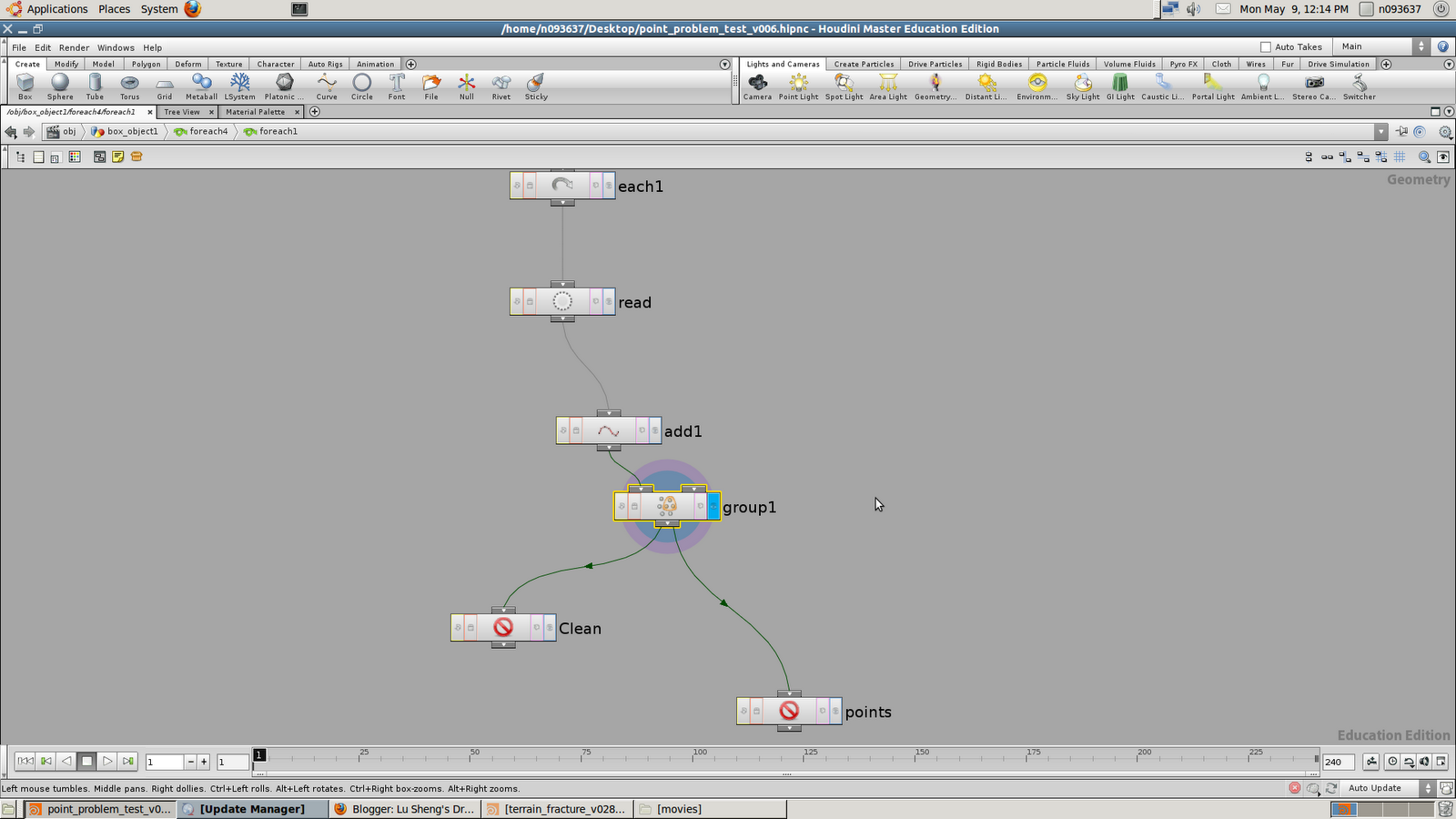Screen dimensions: 1456x819
Task: Open the Auto Update mode dropdown
Action: [1389, 788]
